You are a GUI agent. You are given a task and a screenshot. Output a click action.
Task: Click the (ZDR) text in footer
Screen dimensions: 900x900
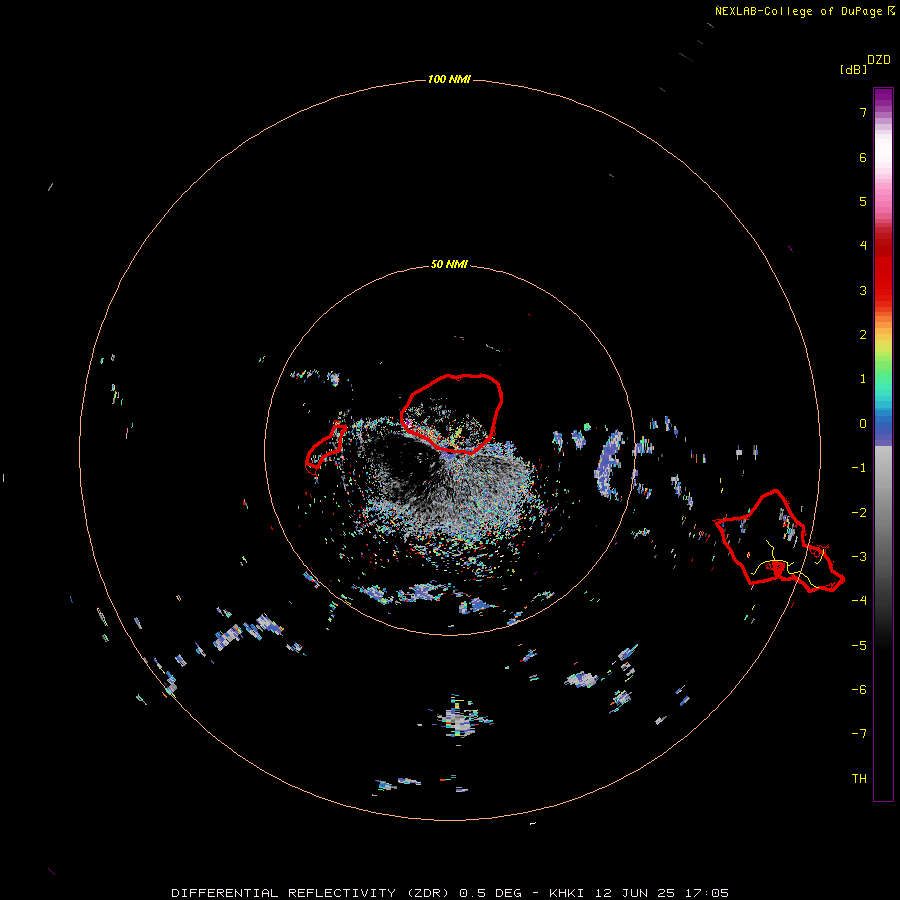(x=428, y=893)
